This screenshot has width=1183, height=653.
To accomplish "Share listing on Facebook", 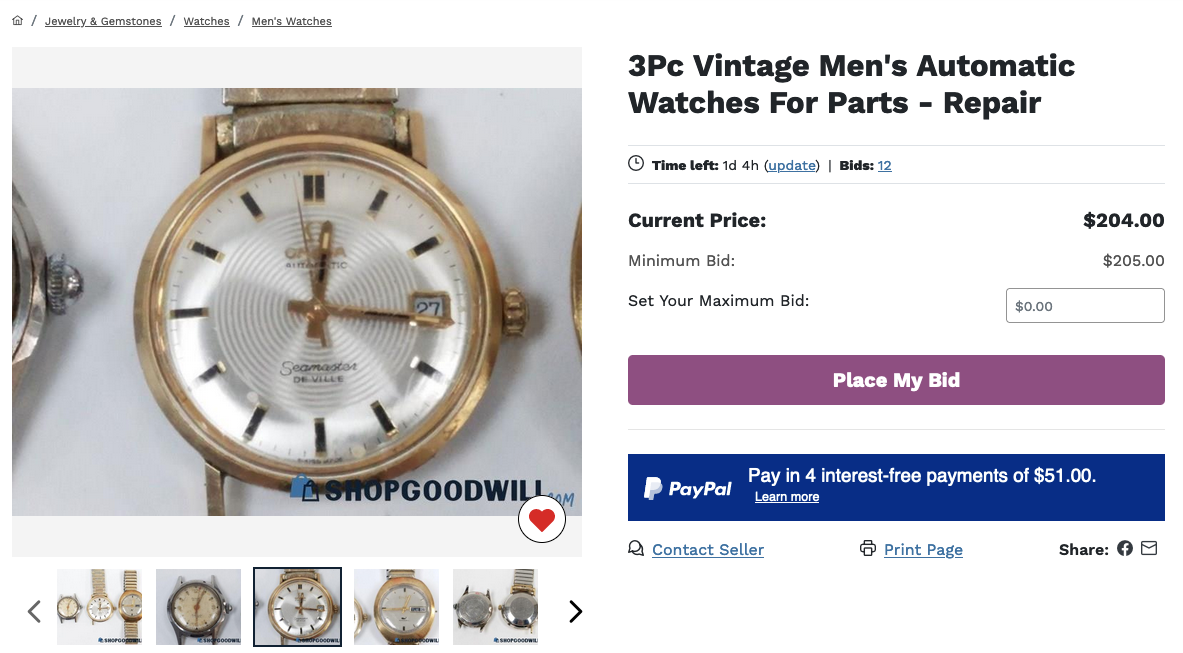I will point(1125,549).
